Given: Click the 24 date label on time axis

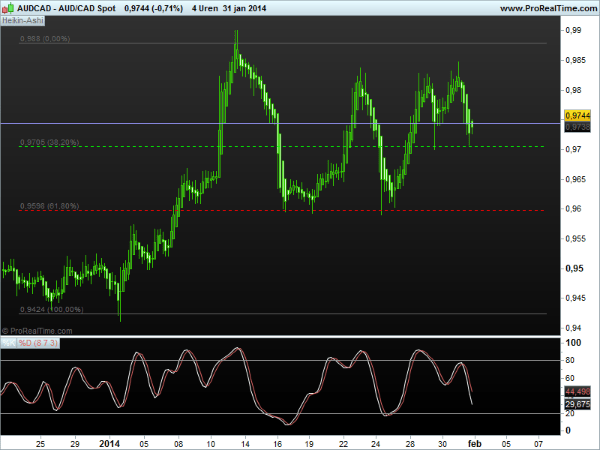Looking at the screenshot, I should pos(375,444).
